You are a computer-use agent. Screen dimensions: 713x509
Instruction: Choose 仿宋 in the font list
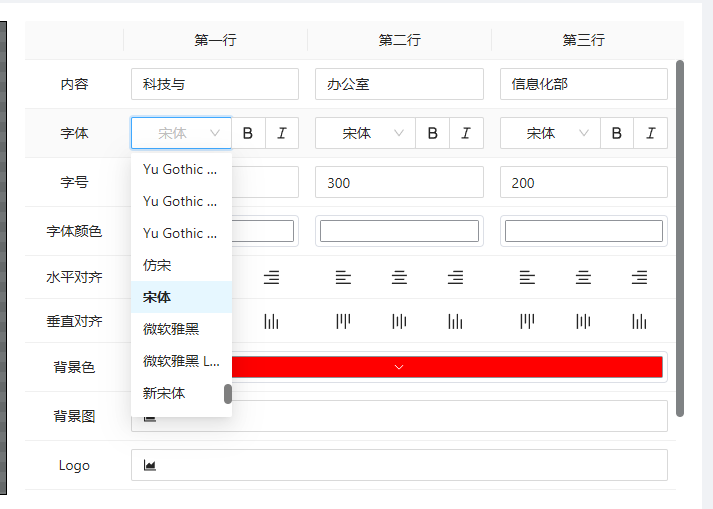coord(157,265)
